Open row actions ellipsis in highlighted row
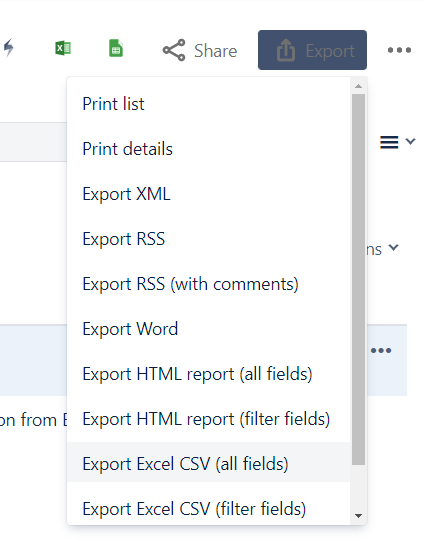 (381, 351)
